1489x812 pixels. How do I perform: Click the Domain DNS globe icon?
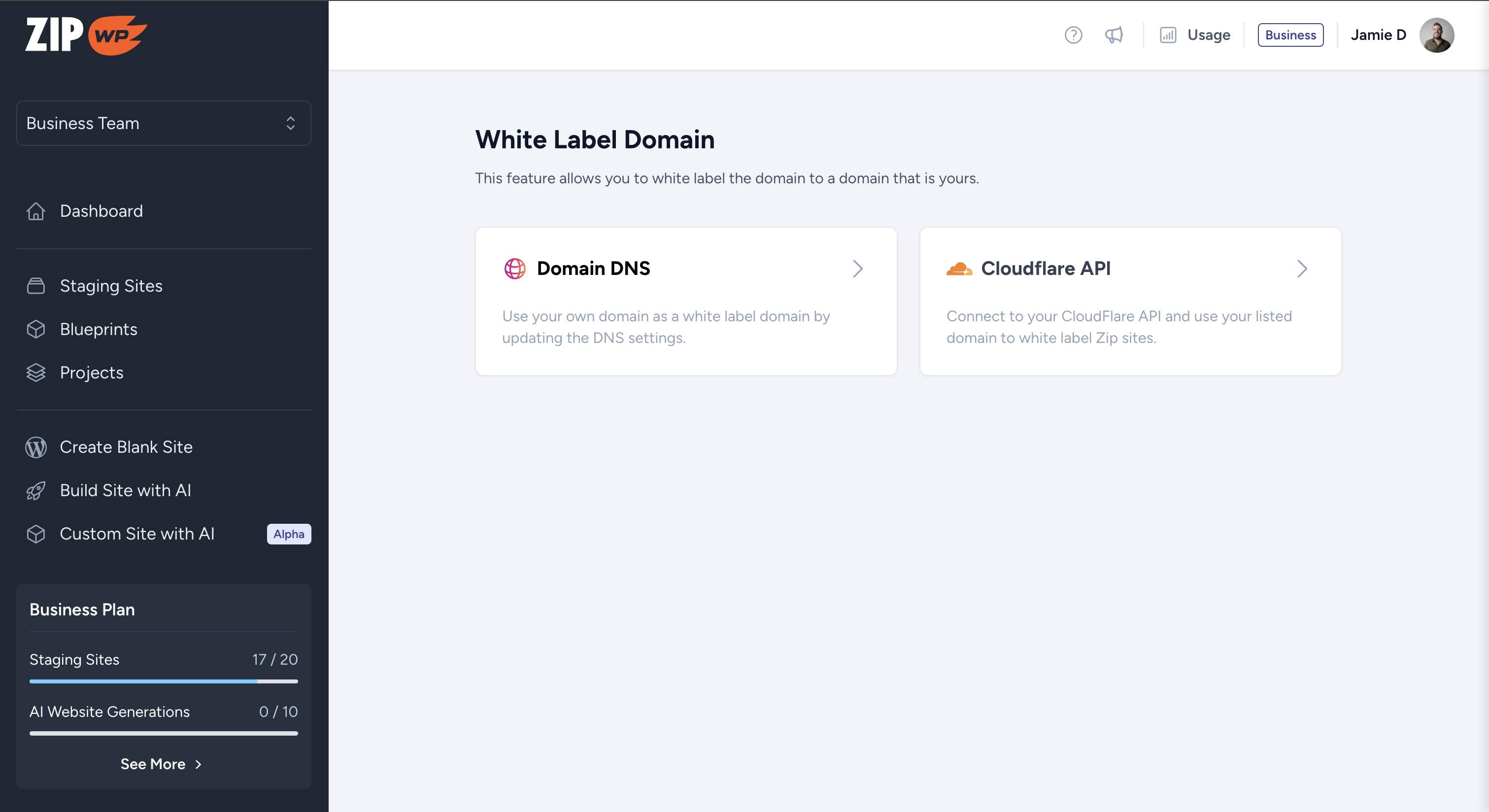click(514, 268)
